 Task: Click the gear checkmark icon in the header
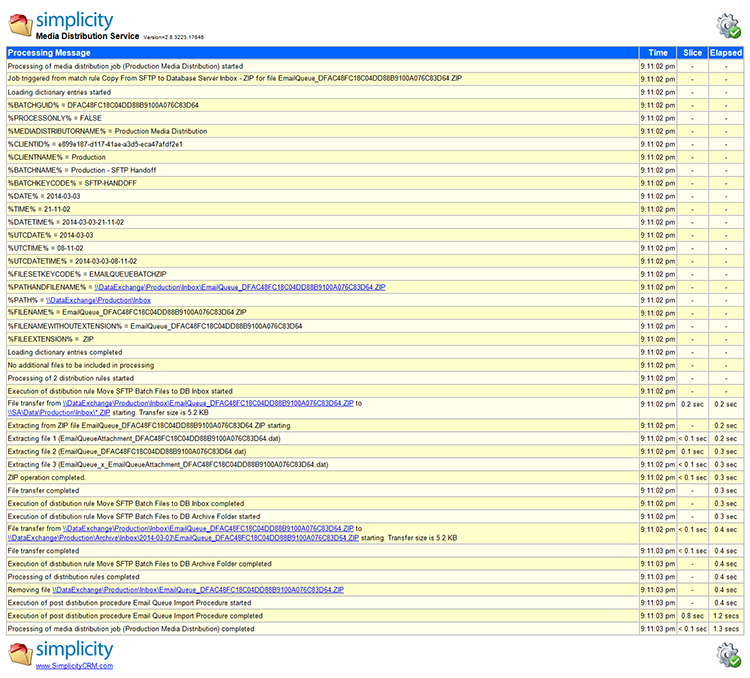point(728,25)
